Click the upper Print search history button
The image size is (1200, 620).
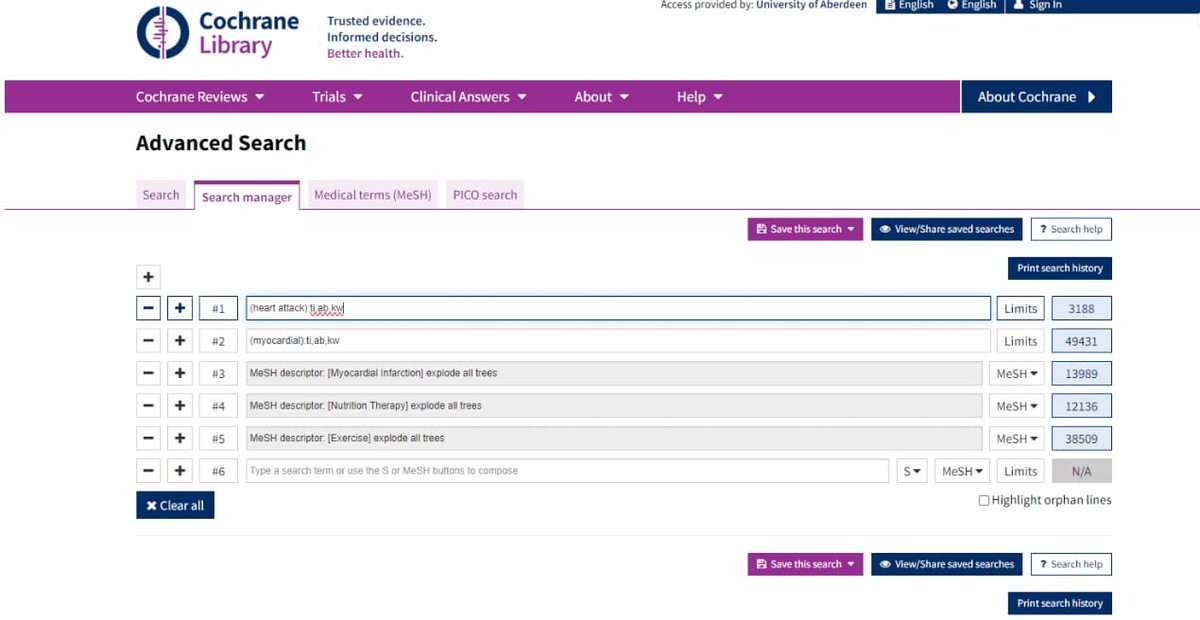pos(1060,268)
